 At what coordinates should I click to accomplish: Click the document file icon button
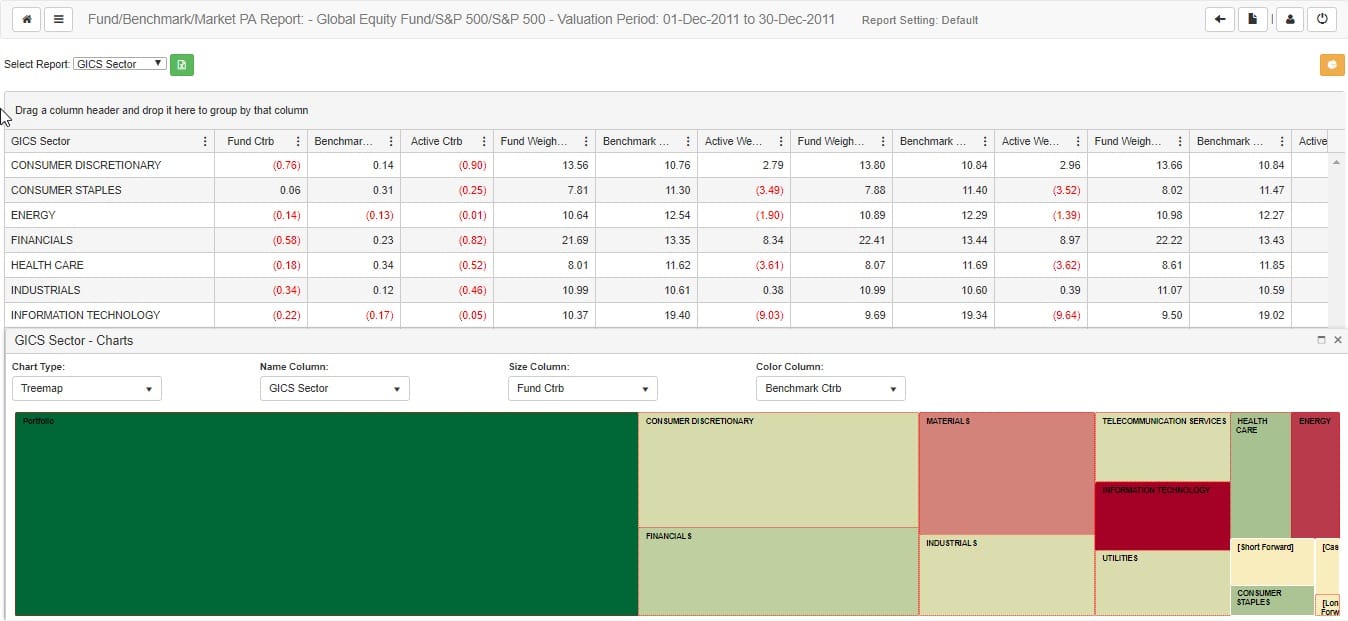tap(1252, 19)
